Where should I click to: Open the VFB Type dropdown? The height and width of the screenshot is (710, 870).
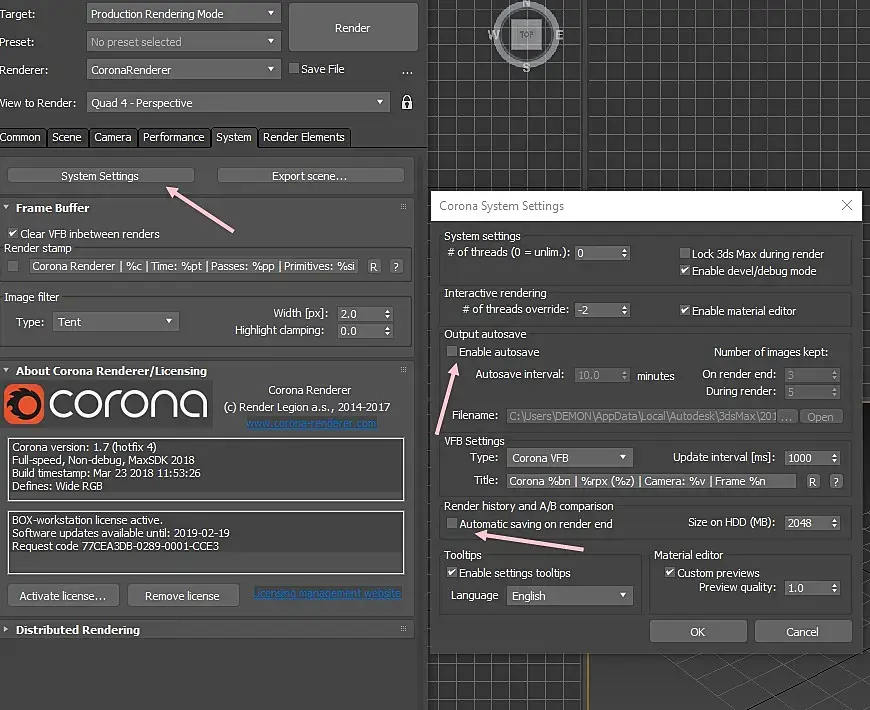[568, 458]
